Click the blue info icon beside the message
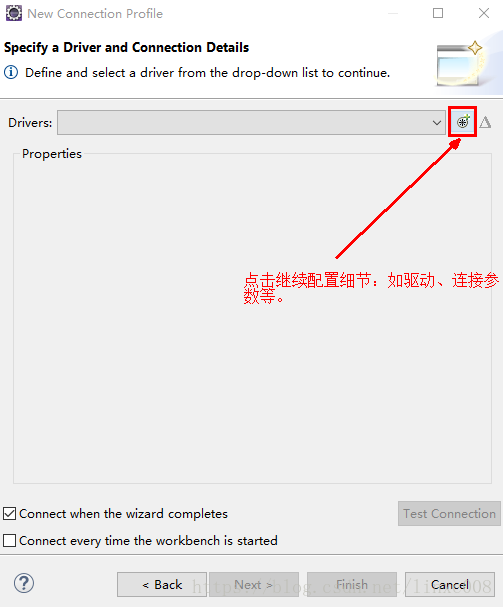 (x=11, y=72)
